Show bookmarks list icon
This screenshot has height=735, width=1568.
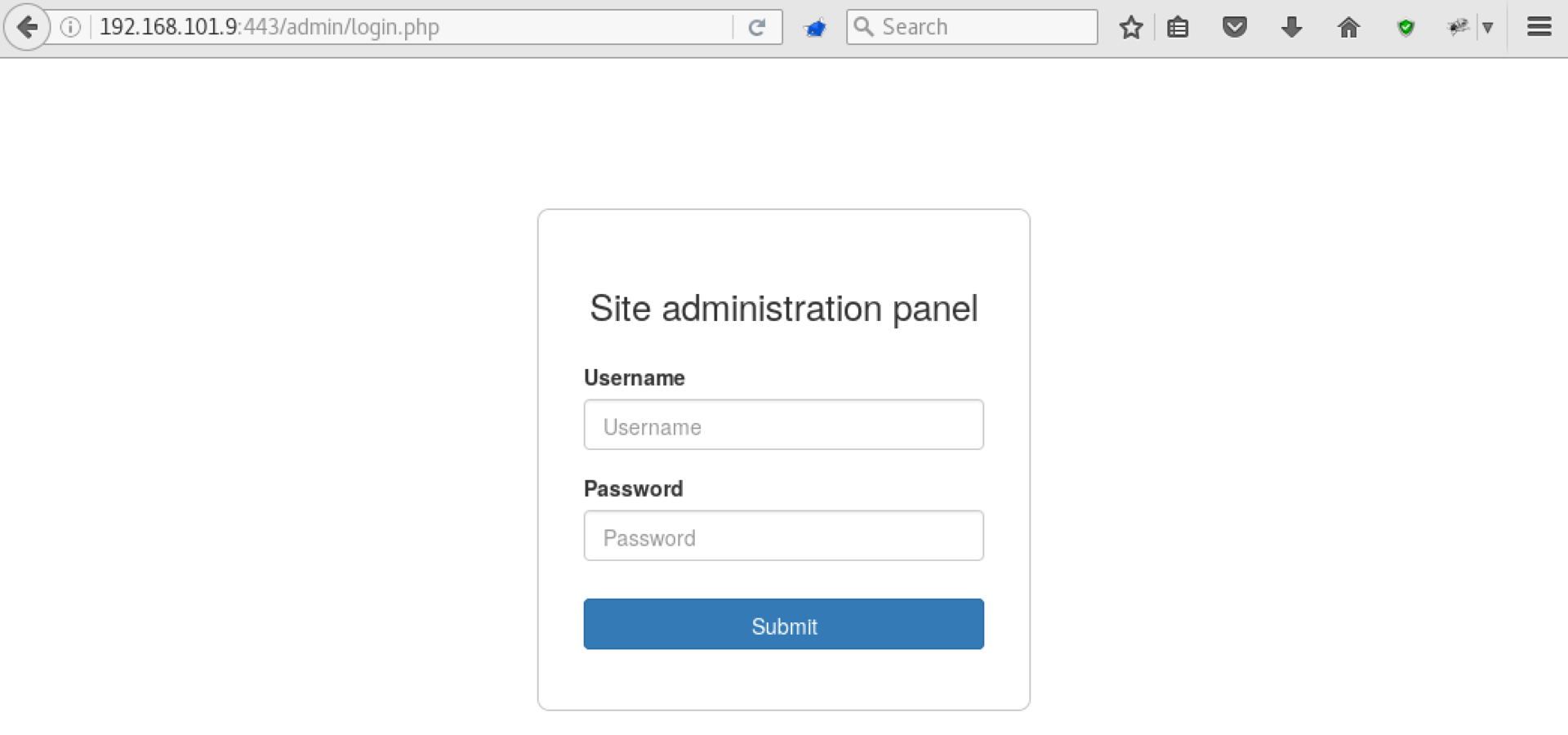point(1178,28)
